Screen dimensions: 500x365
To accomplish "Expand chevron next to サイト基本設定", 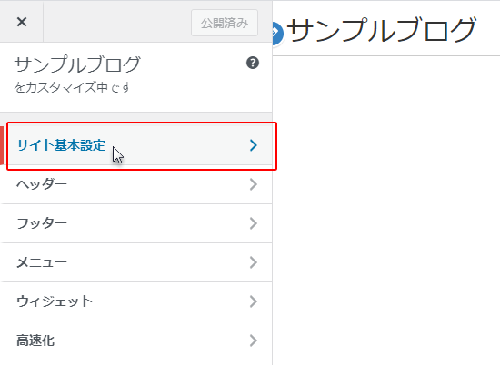I will [x=253, y=146].
